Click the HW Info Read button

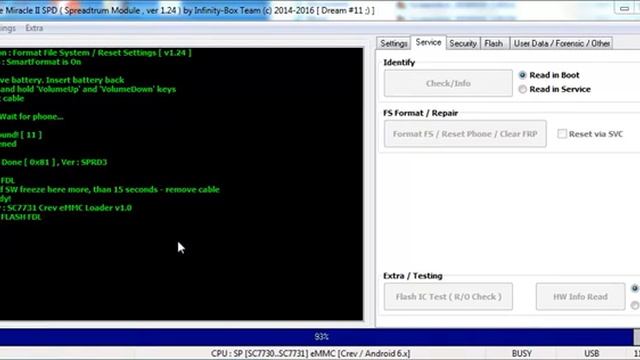(580, 297)
